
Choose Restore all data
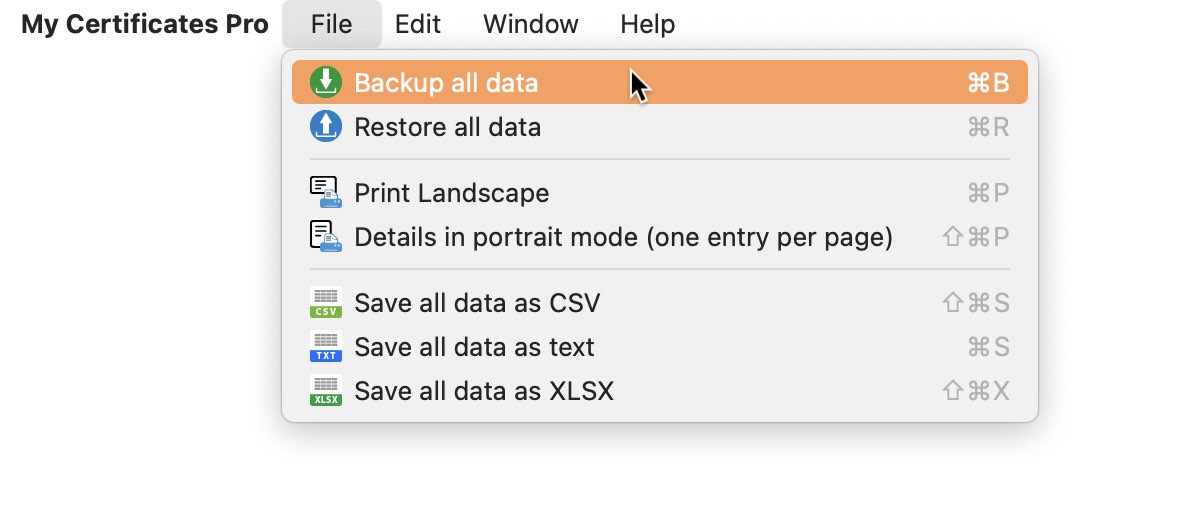click(660, 126)
